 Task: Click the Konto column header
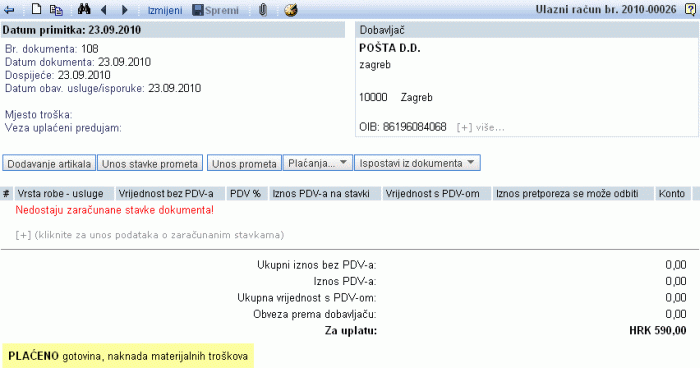coord(672,194)
